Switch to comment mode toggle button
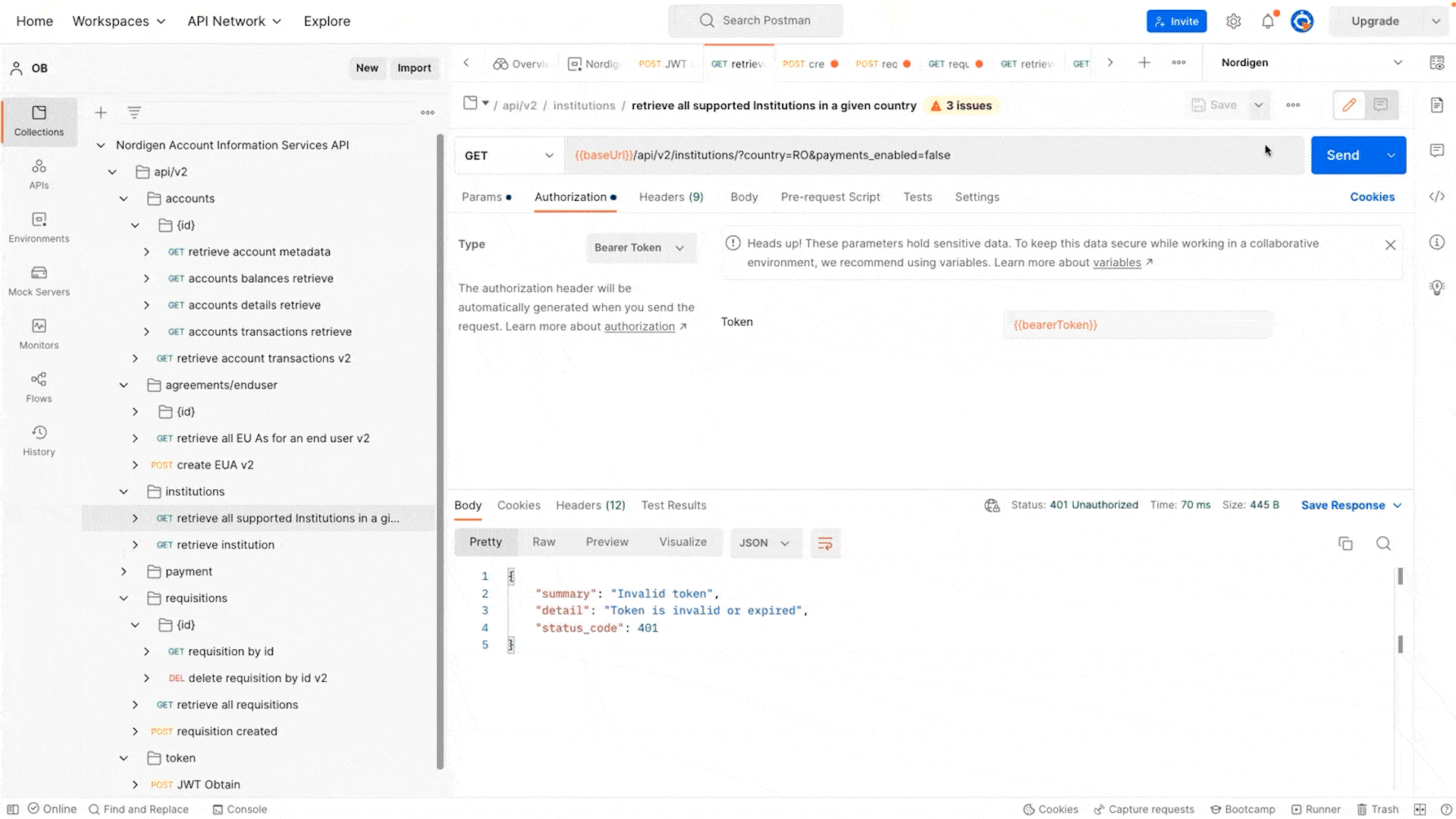Viewport: 1456px width, 819px height. coord(1381,105)
